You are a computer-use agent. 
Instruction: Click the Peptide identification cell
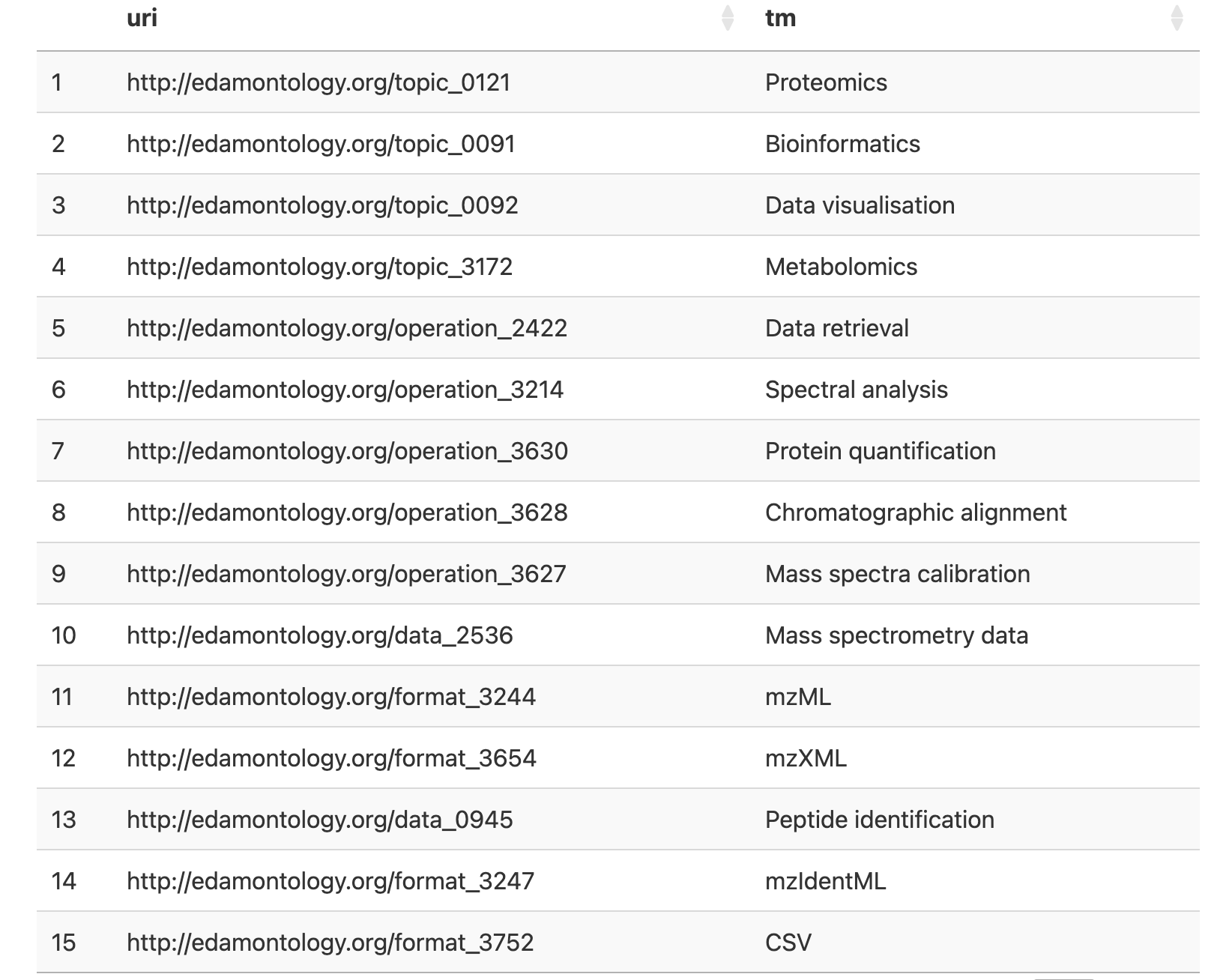pyautogui.click(x=878, y=820)
